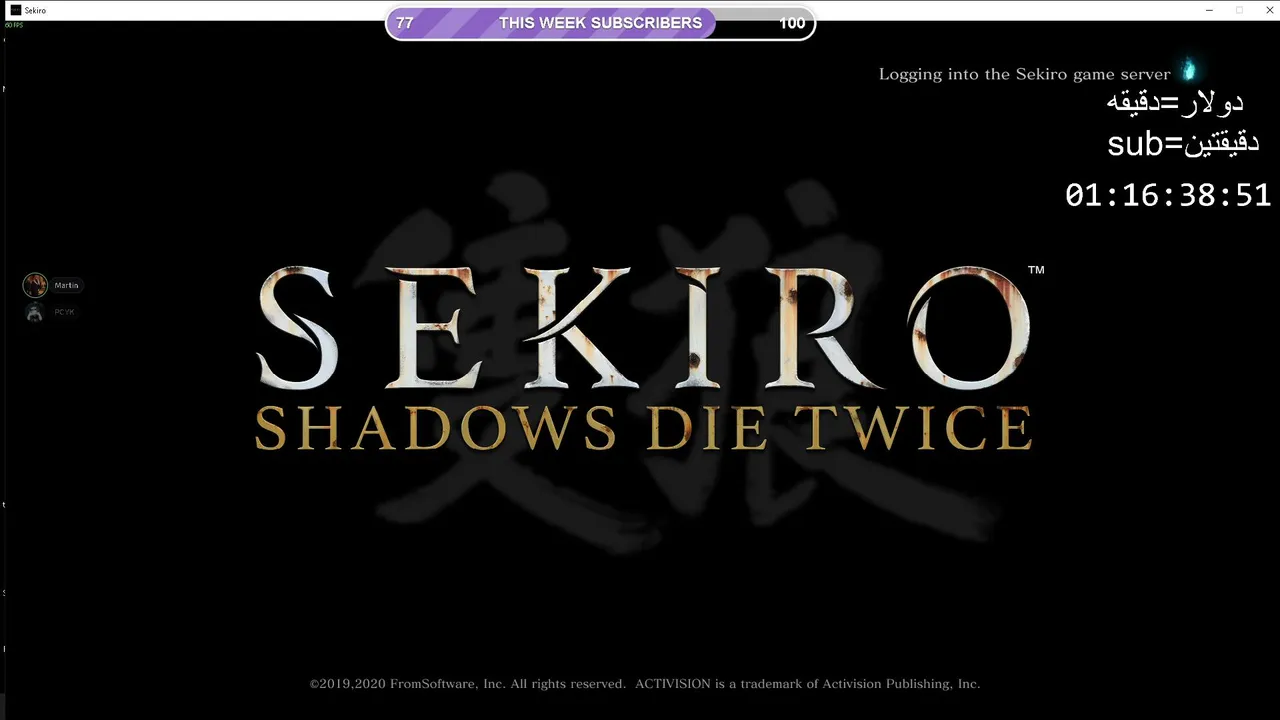
Task: Click the Arabic text line above "sub="
Action: coord(1175,103)
